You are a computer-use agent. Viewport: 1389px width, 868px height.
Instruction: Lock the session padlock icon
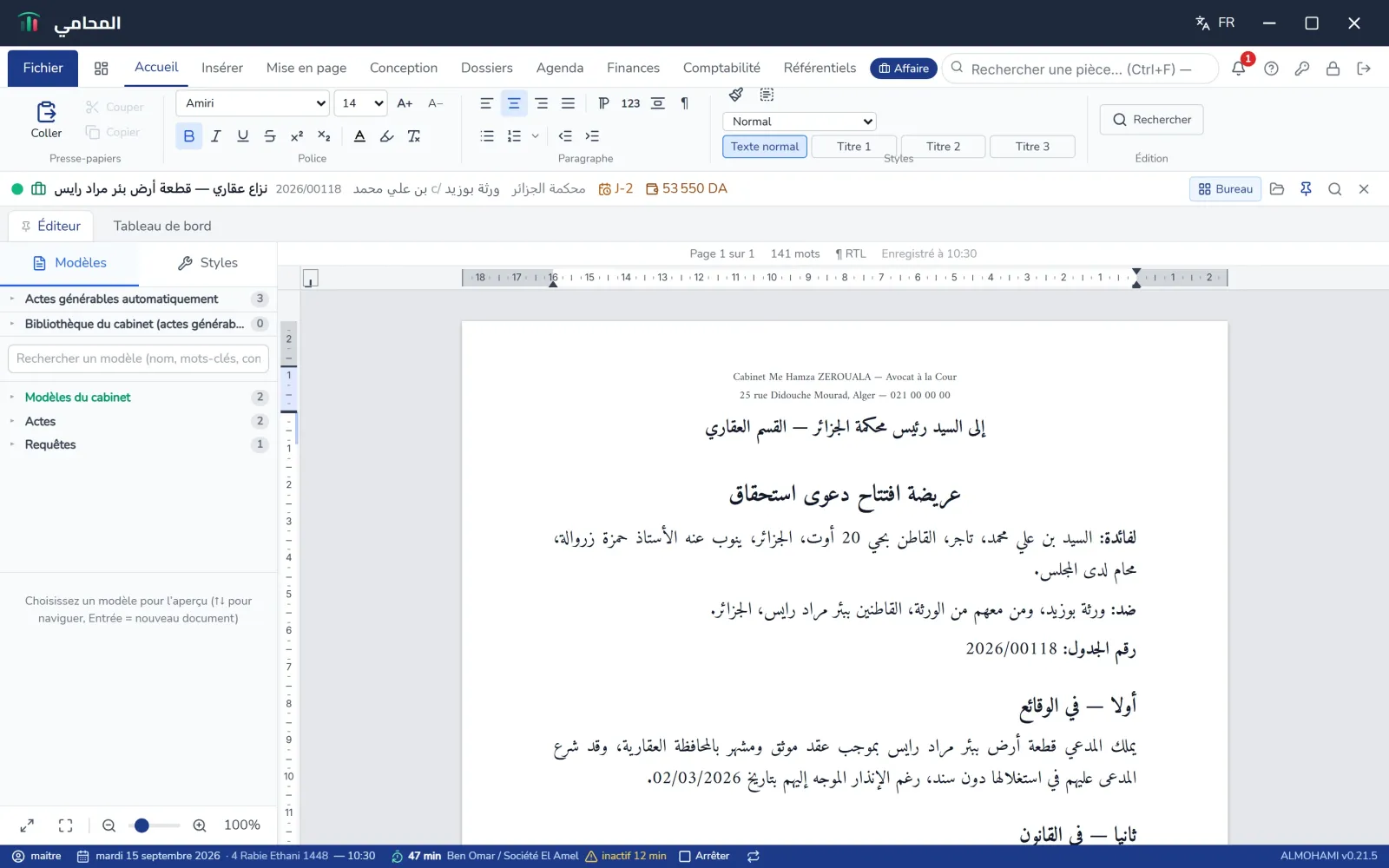click(x=1333, y=69)
